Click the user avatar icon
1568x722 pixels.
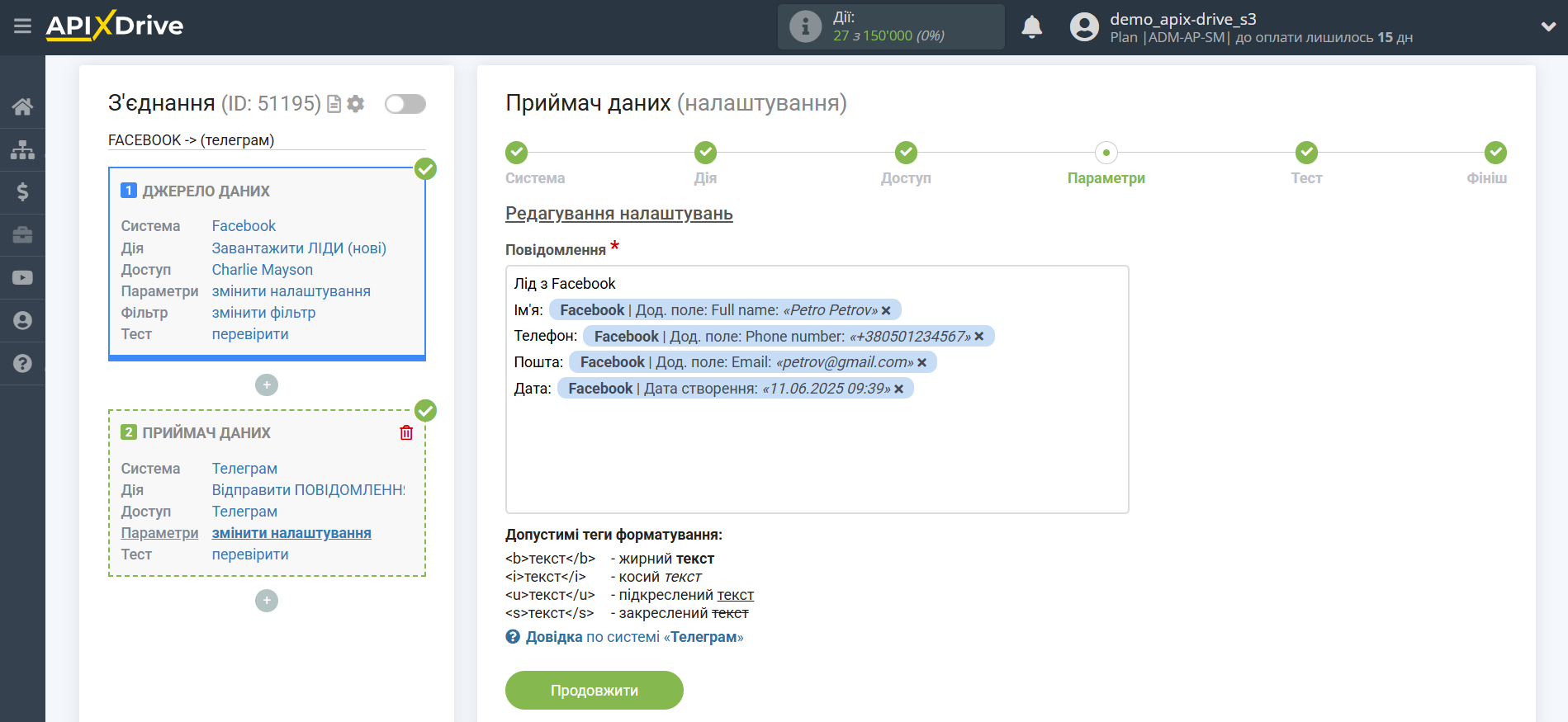coord(1084,27)
